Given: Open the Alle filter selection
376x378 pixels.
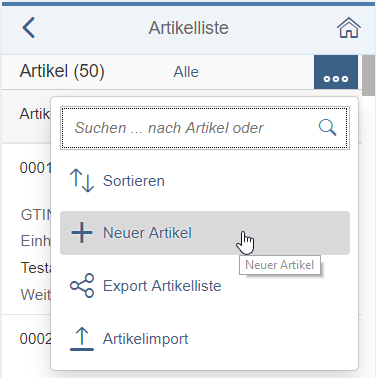Looking at the screenshot, I should [186, 72].
